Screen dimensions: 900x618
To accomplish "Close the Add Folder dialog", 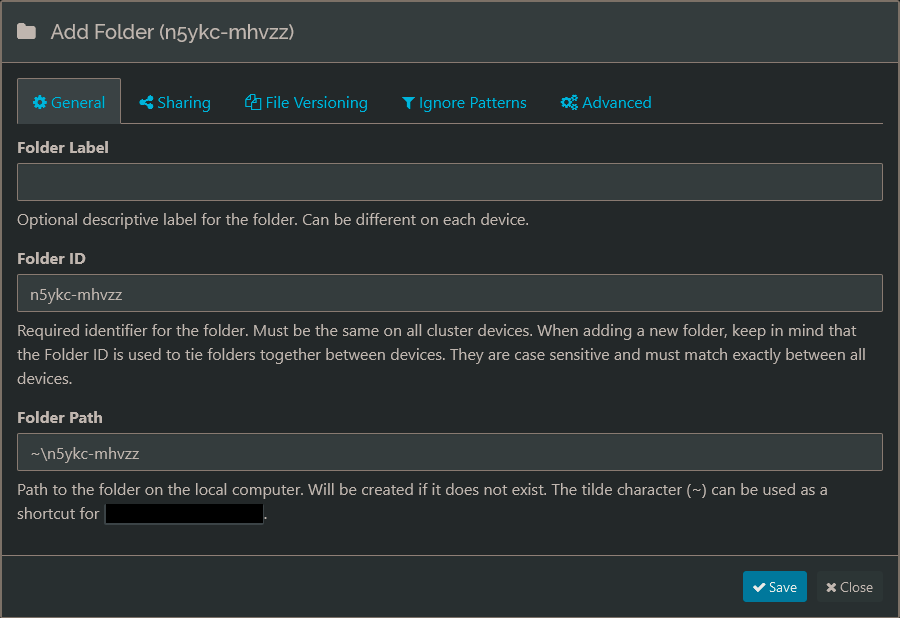I will pos(850,587).
